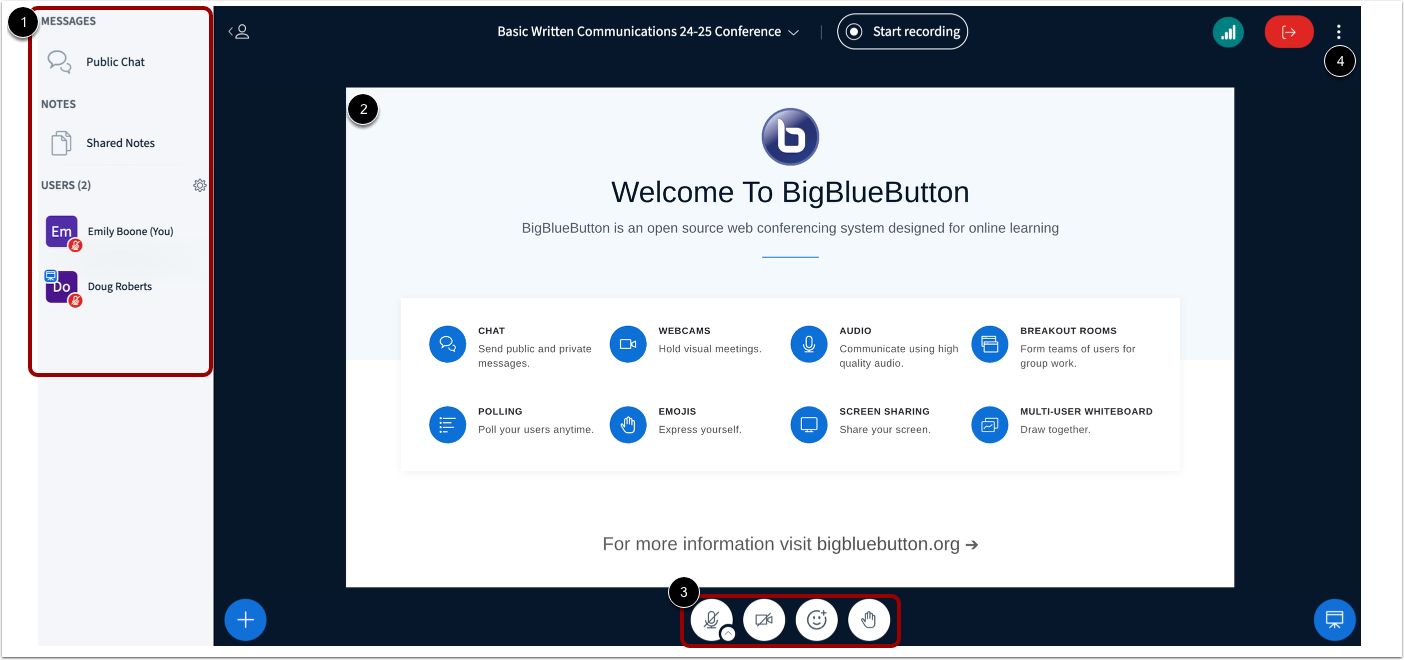Select Doug Roberts in the users list
The image size is (1404, 660).
point(119,286)
